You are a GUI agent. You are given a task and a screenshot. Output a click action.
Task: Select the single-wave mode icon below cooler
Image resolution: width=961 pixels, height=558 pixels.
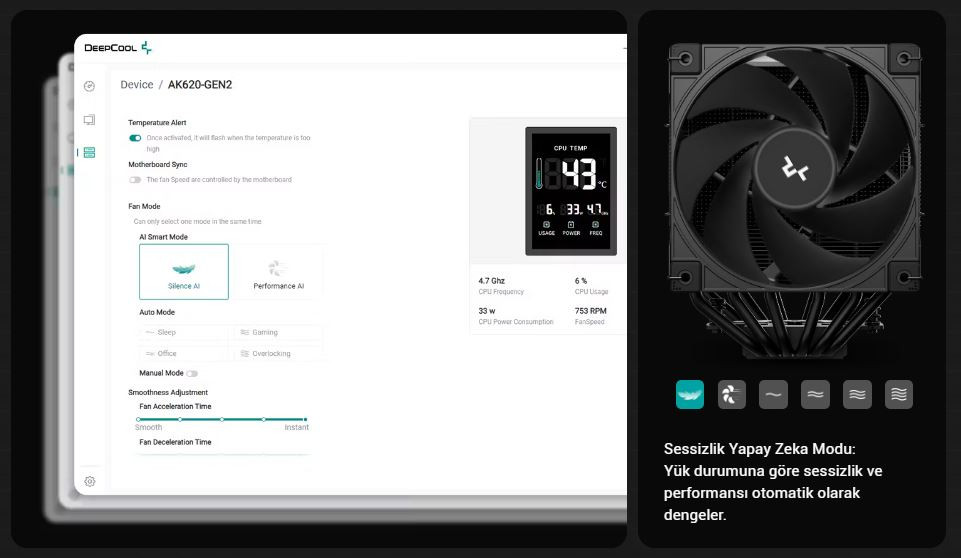point(773,394)
